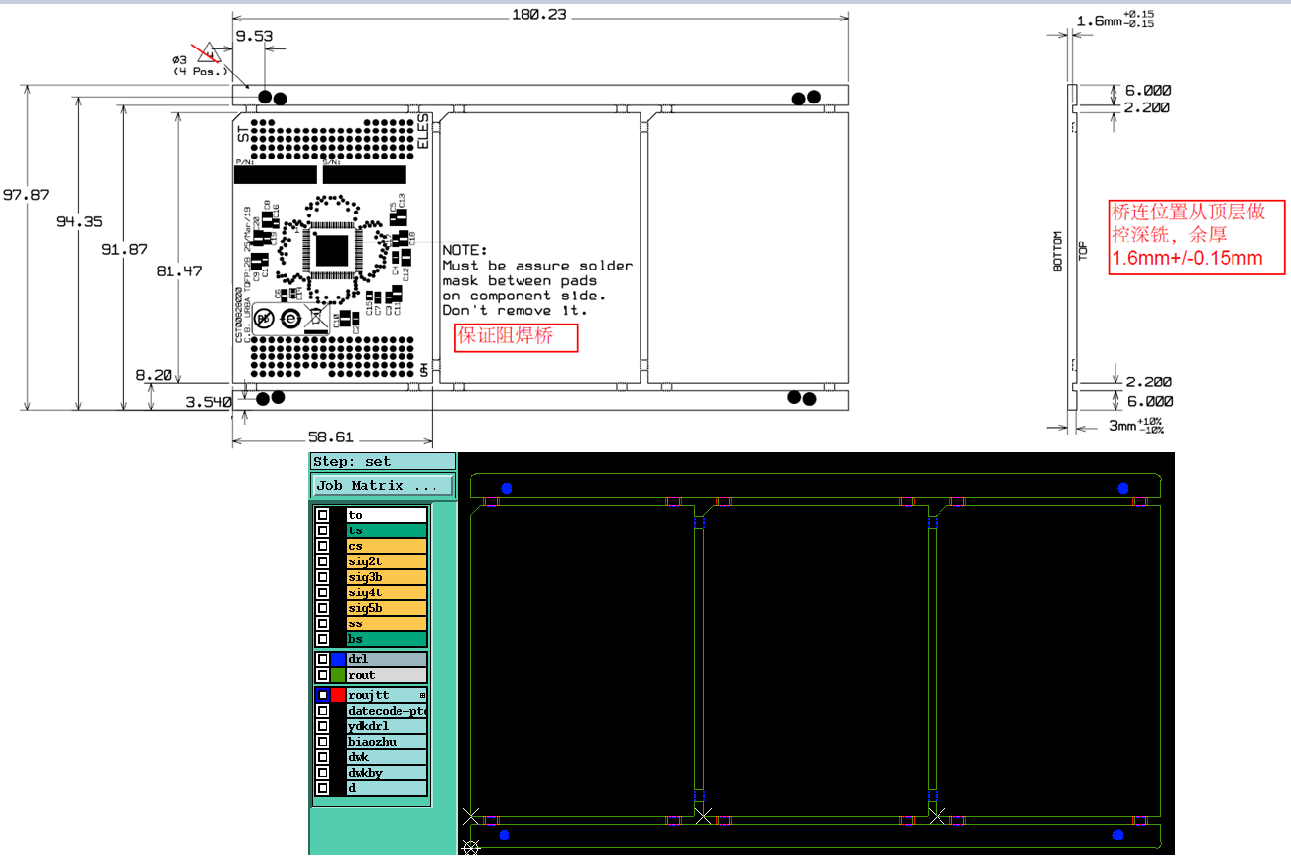Select the ts layer name
This screenshot has width=1291, height=858.
387,531
